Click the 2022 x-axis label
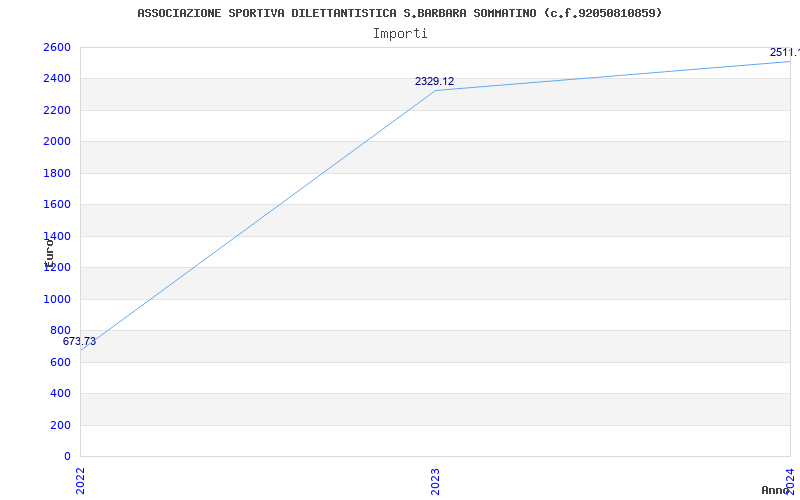Screen dimensions: 800x500 pyautogui.click(x=80, y=481)
